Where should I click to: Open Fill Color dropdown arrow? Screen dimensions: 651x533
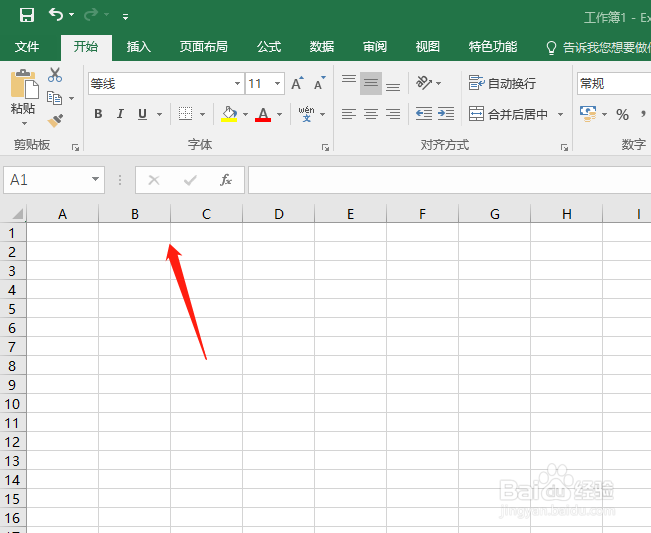(x=245, y=114)
